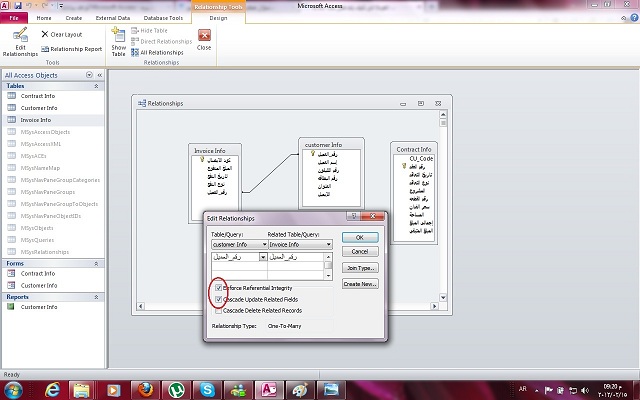
Task: Click the Show Table icon
Action: (118, 42)
